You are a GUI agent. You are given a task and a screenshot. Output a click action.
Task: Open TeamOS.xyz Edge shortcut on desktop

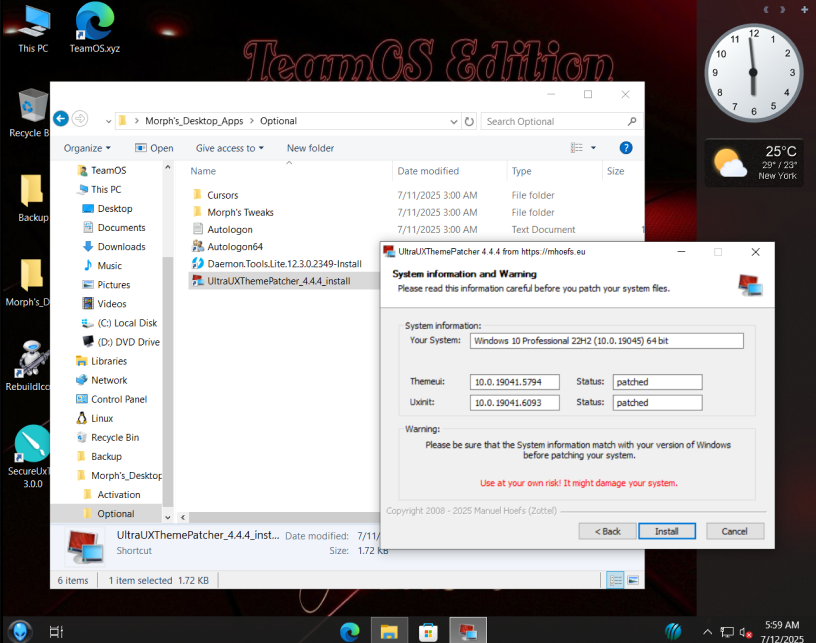pos(95,29)
